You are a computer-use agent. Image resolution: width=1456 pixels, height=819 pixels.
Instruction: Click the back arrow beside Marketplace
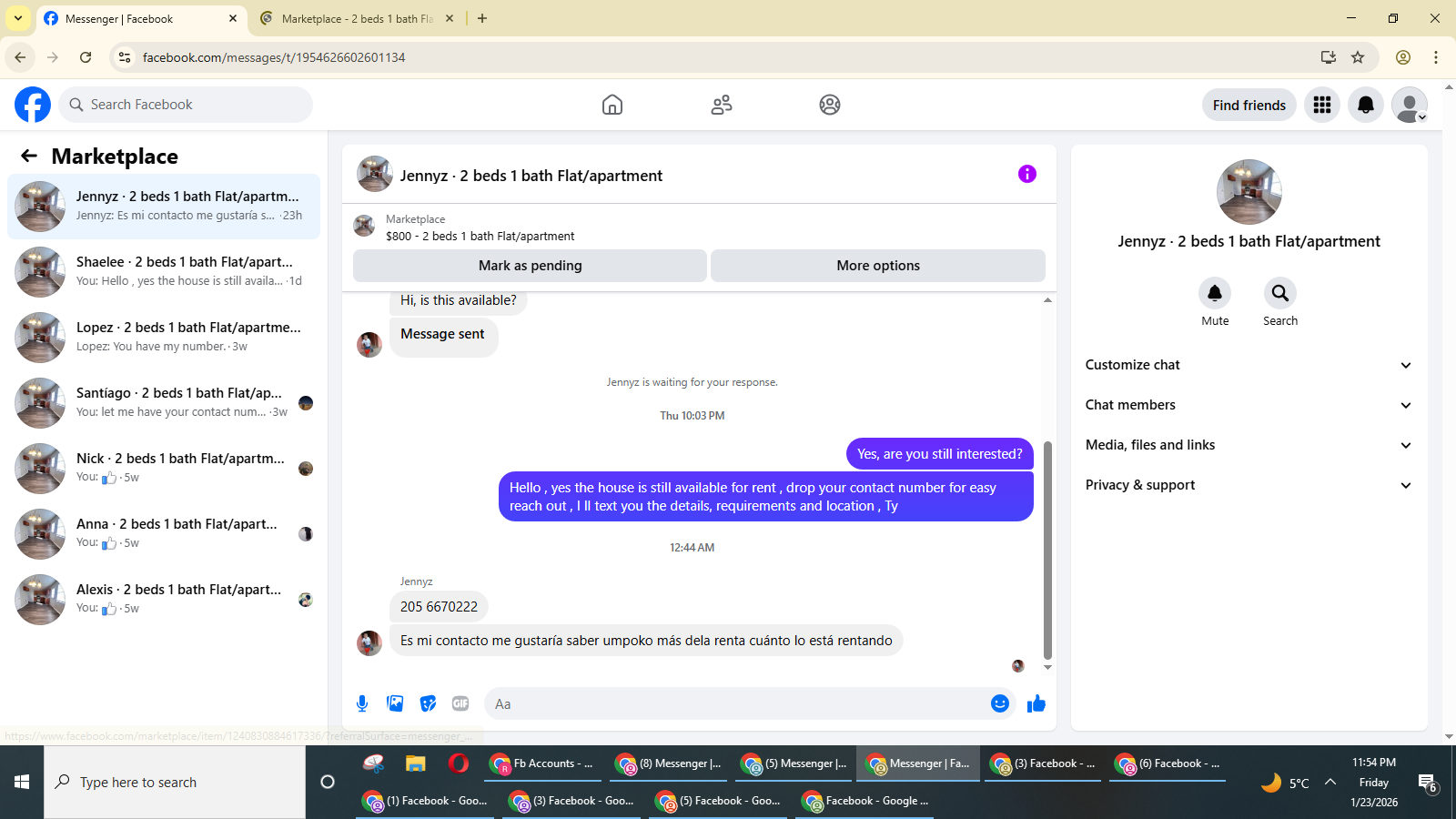point(29,156)
